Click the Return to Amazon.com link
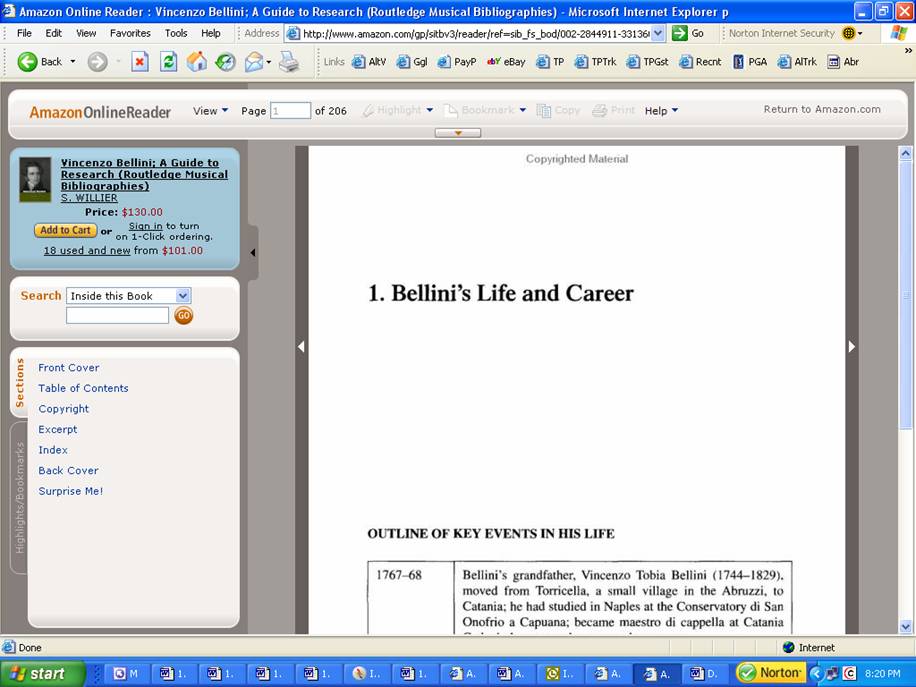This screenshot has width=916, height=687. coord(822,110)
